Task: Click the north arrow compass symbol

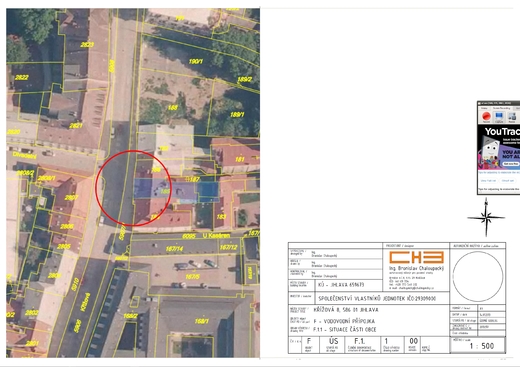Action: tap(486, 217)
